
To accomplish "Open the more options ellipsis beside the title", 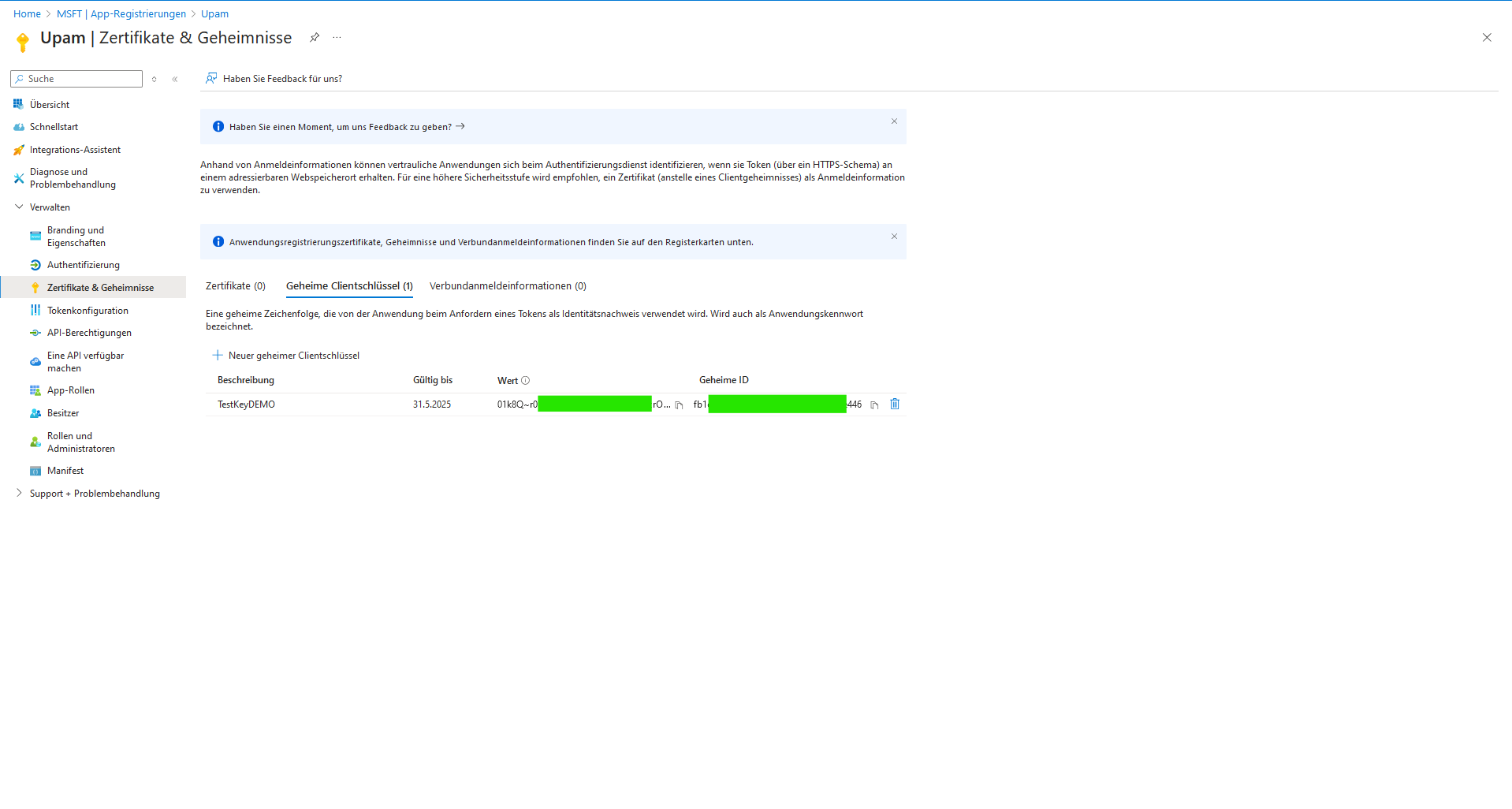I will pos(337,37).
